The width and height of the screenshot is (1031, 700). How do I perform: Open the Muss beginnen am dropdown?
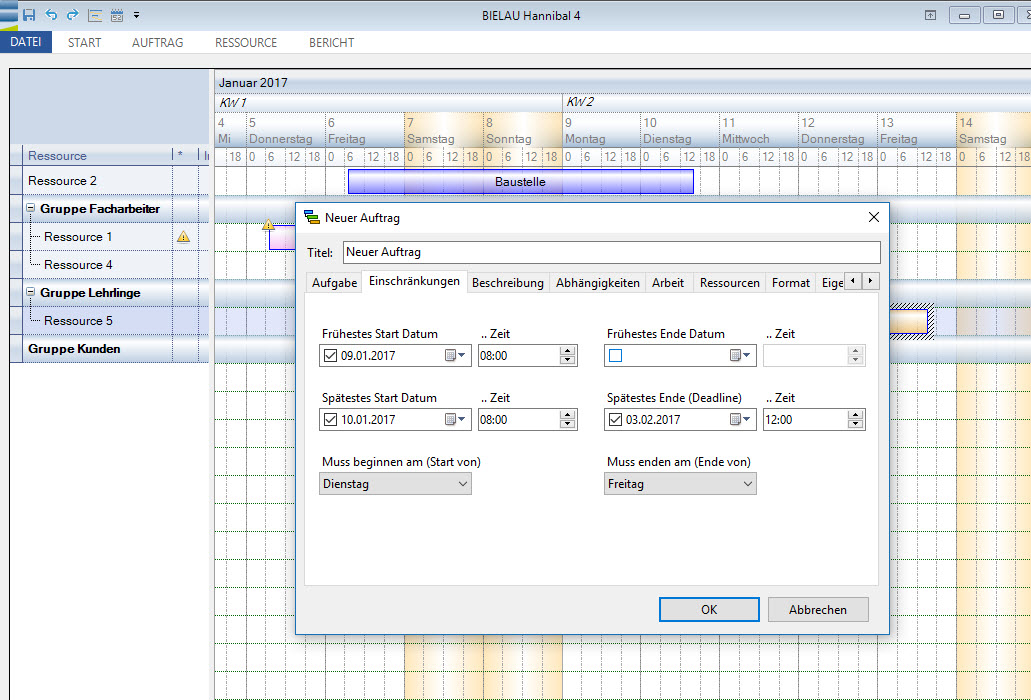coord(395,484)
